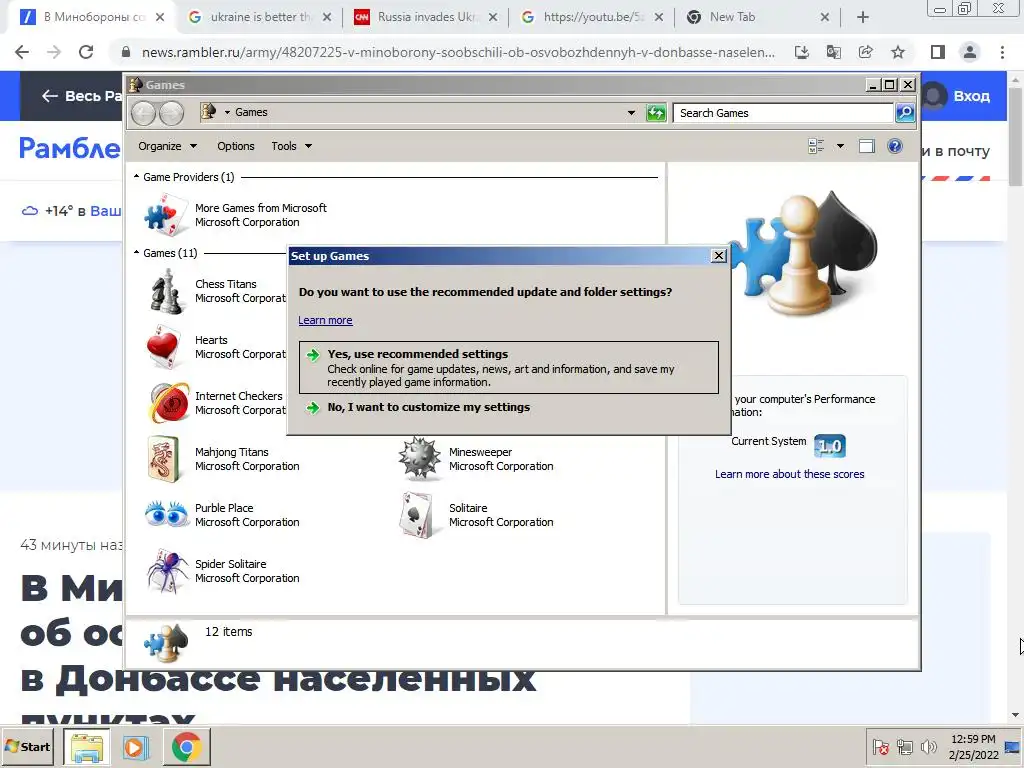The image size is (1024, 768).
Task: Collapse the Game Providers group
Action: (x=136, y=177)
